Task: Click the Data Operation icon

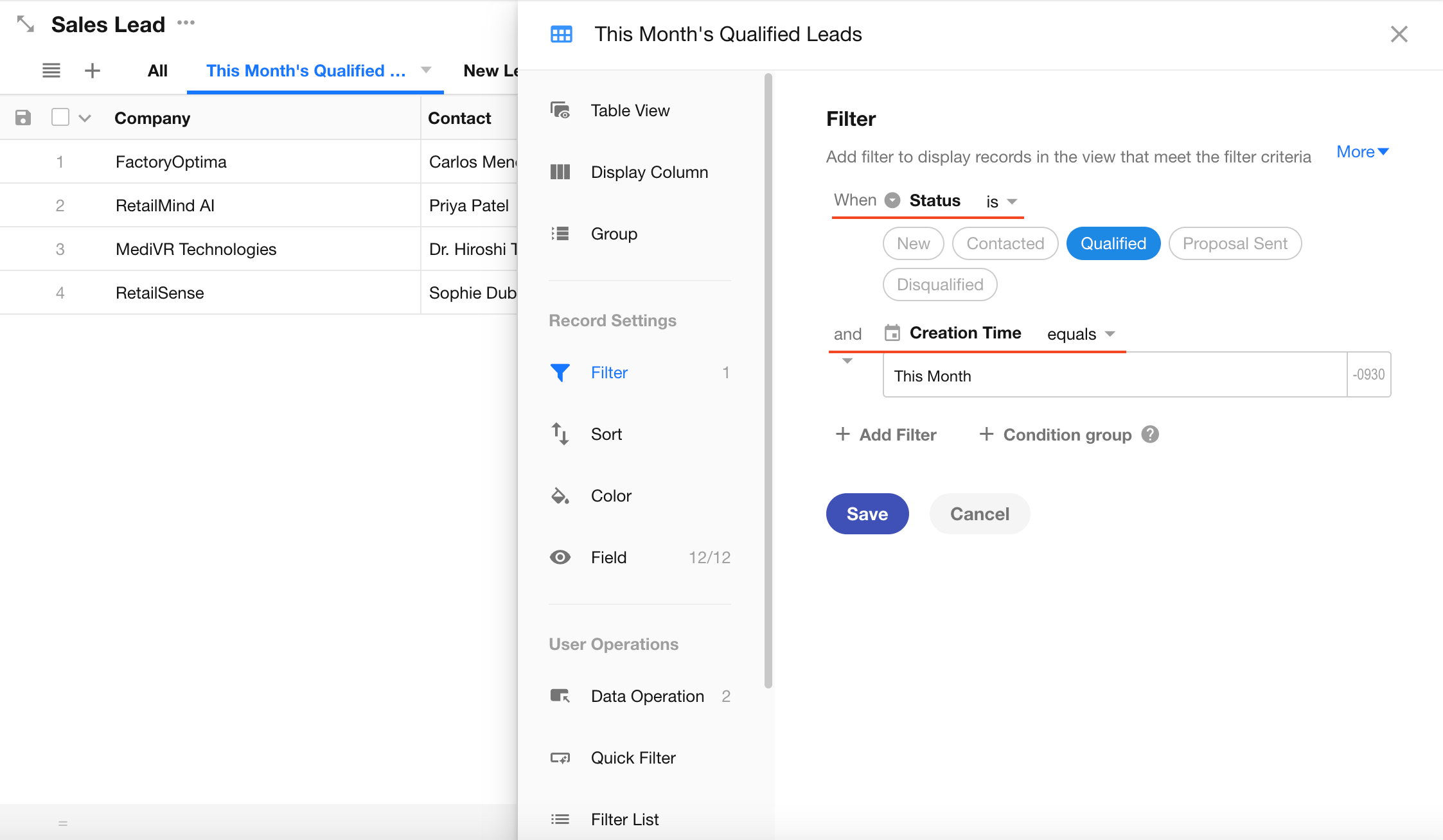Action: pyautogui.click(x=560, y=696)
